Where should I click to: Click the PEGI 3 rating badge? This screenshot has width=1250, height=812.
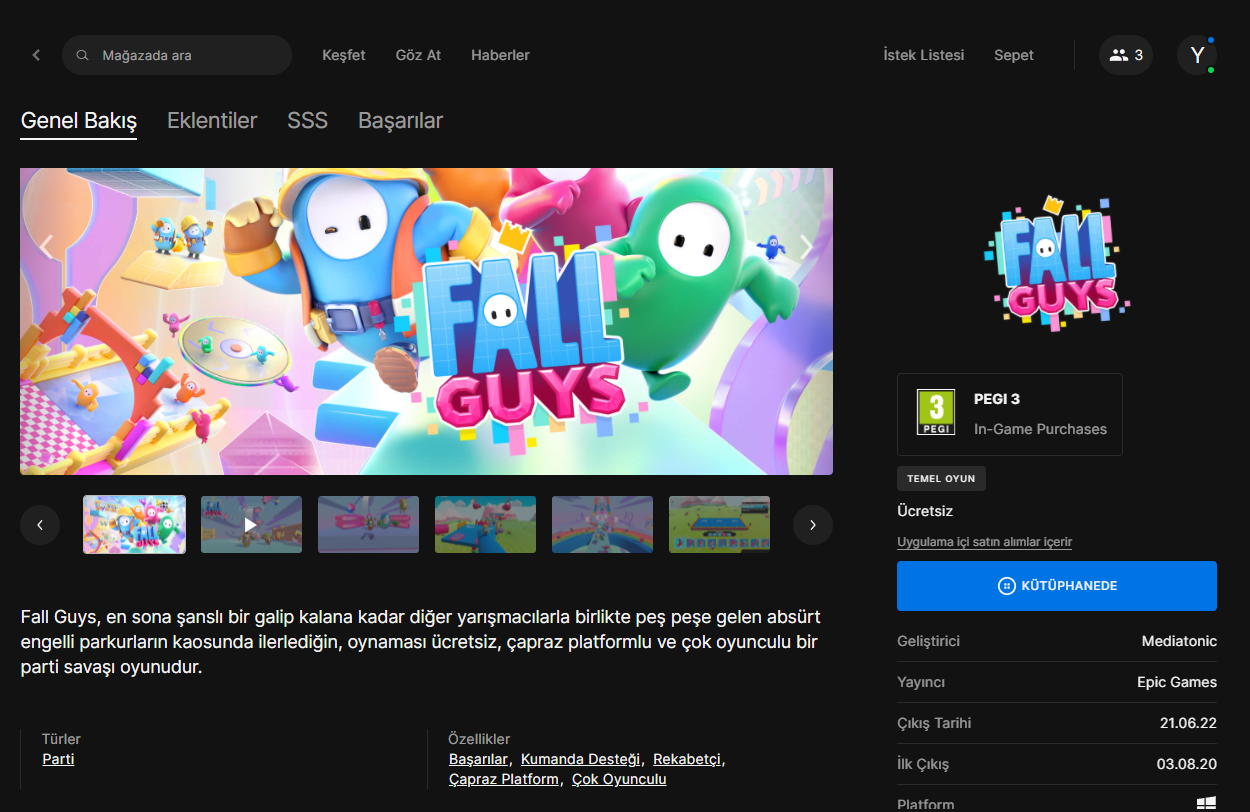pyautogui.click(x=936, y=413)
